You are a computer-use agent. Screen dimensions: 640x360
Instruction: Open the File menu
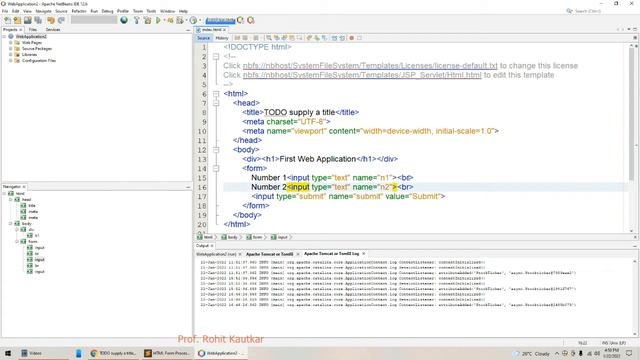click(x=5, y=11)
